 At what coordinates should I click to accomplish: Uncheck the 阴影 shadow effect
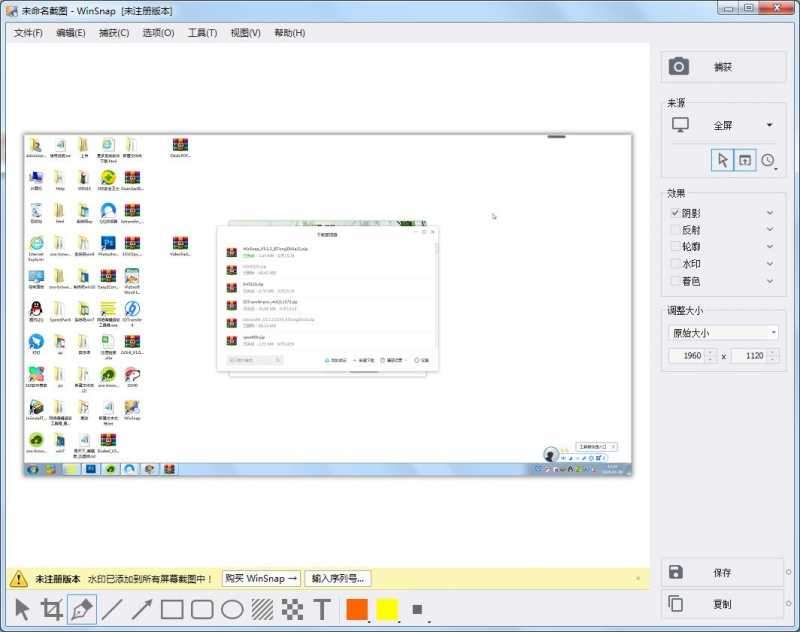(674, 213)
